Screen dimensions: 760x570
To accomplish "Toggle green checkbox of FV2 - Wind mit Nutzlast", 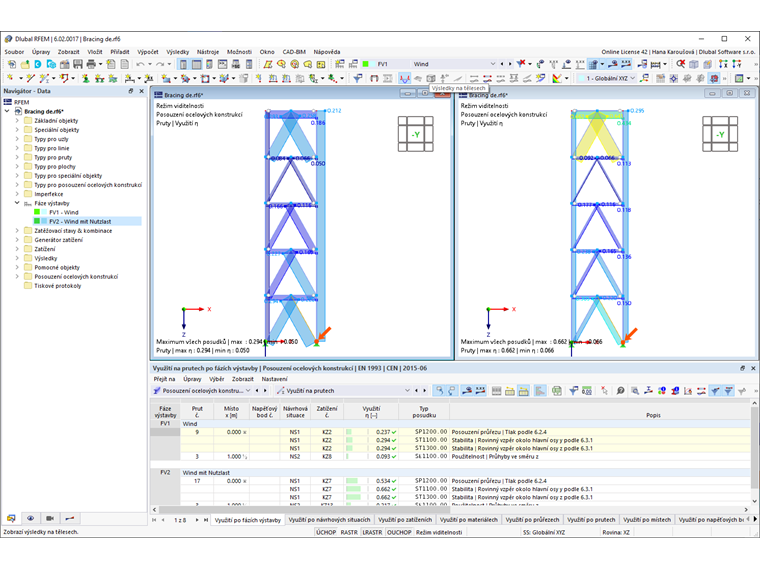I will tap(37, 222).
